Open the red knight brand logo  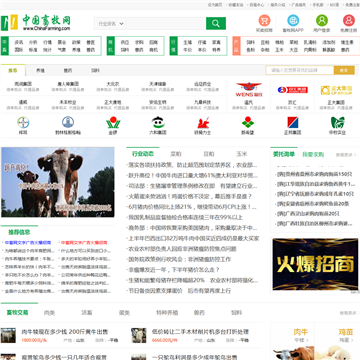[203, 123]
